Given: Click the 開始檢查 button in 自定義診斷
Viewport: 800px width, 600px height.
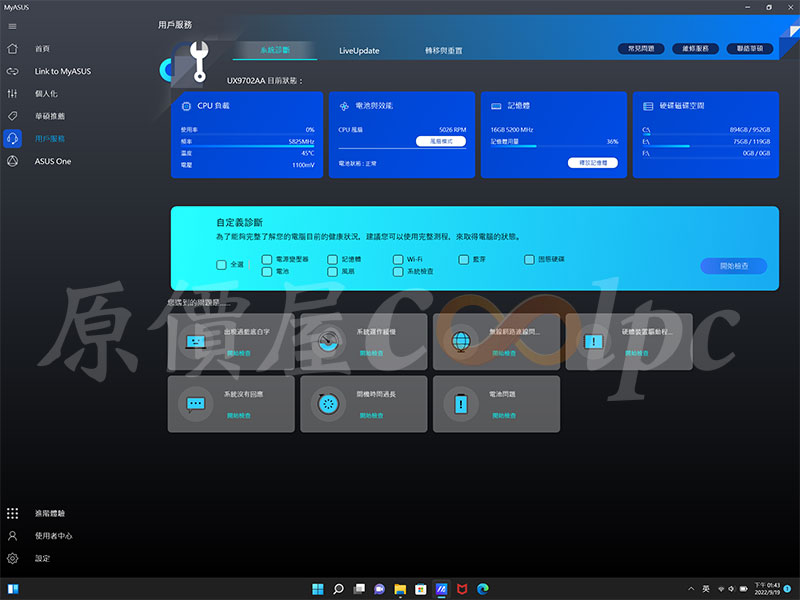Looking at the screenshot, I should pos(734,266).
